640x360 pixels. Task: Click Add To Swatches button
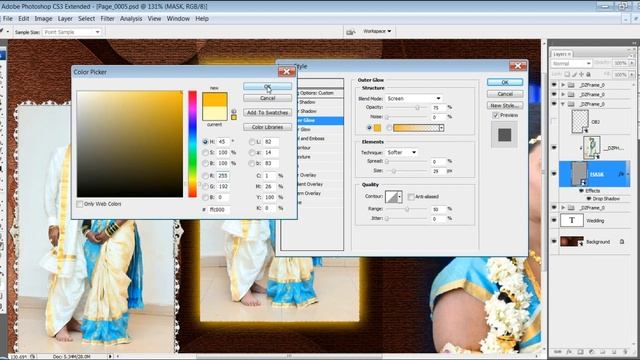[267, 112]
